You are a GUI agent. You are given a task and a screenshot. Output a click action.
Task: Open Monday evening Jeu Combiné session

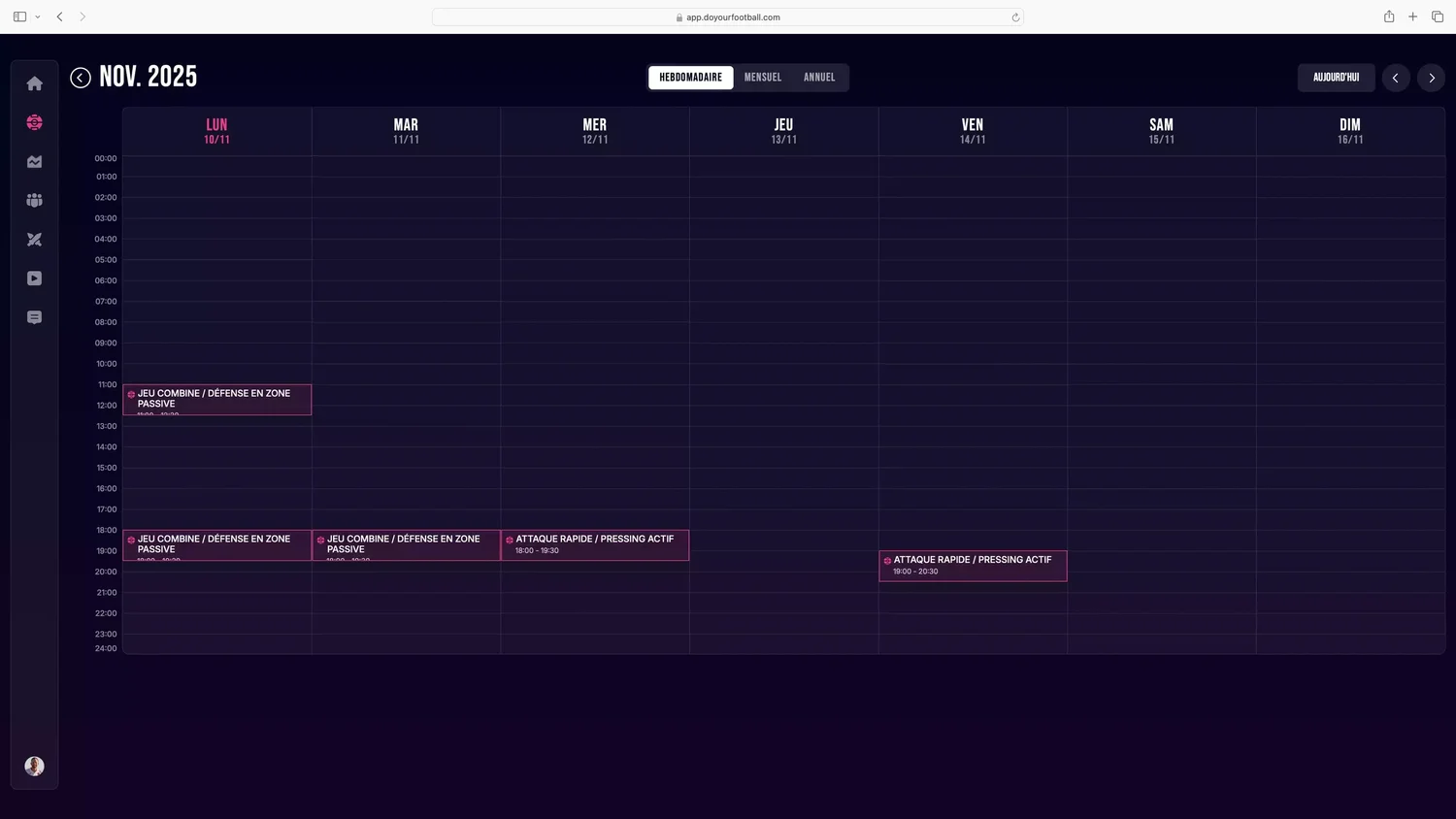[217, 545]
